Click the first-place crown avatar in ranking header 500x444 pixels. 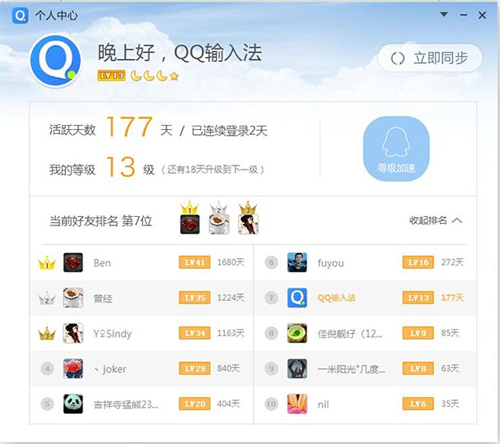point(190,218)
